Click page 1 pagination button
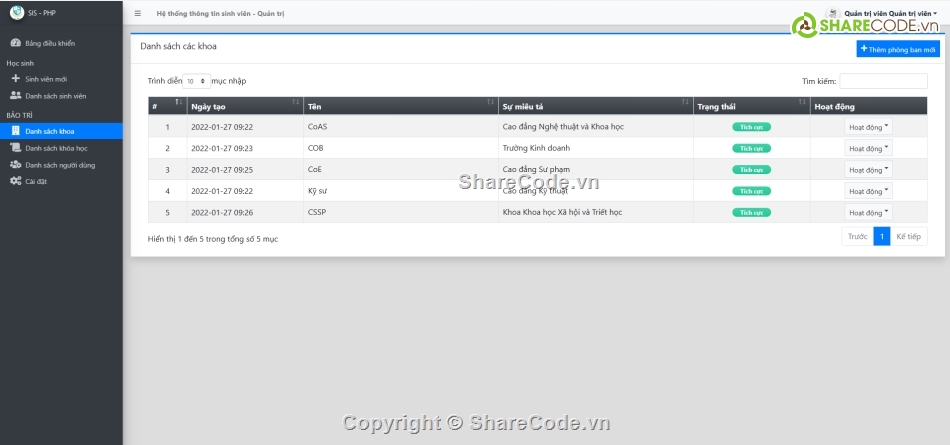 (x=881, y=237)
